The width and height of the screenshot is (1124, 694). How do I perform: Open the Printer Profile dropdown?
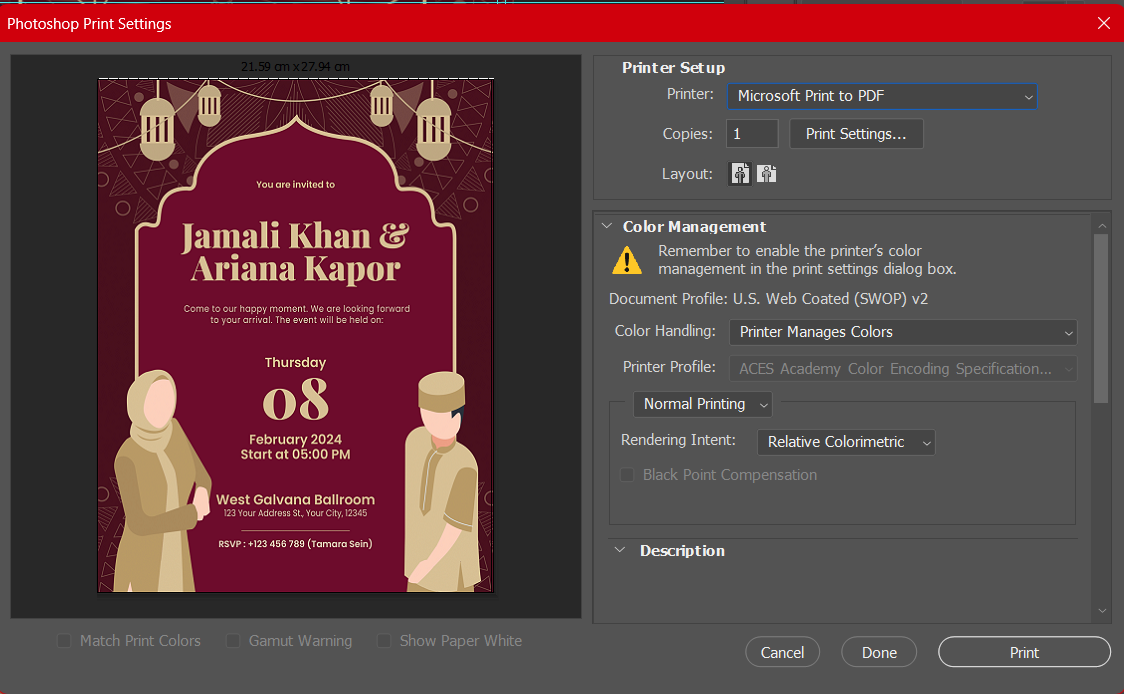(902, 369)
